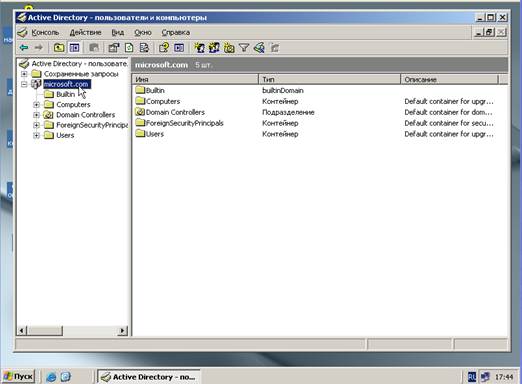Image resolution: width=522 pixels, height=384 pixels.
Task: Click the Подразделение type cell
Action: point(288,112)
